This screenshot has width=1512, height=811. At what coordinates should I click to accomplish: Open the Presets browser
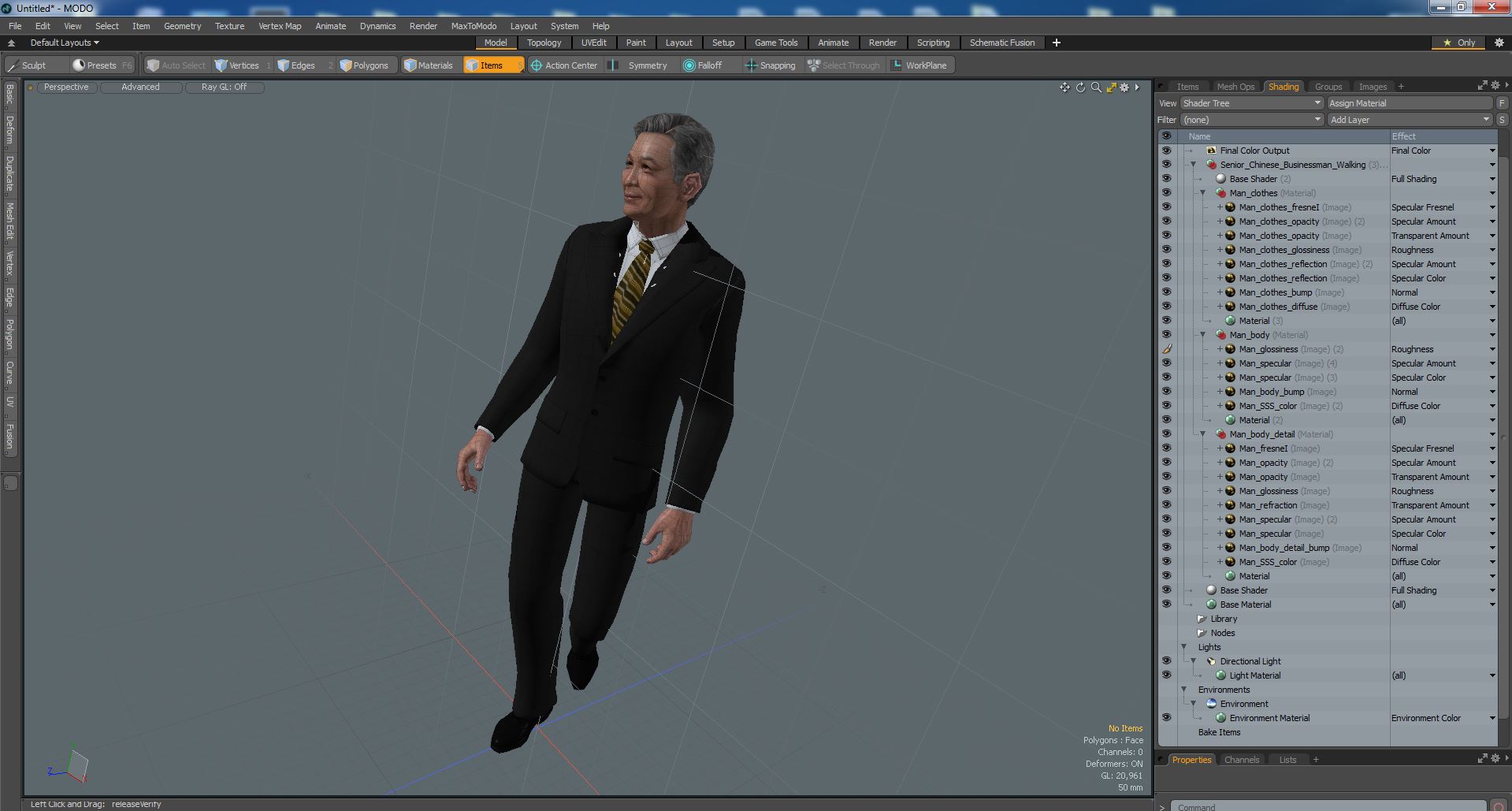tap(102, 65)
